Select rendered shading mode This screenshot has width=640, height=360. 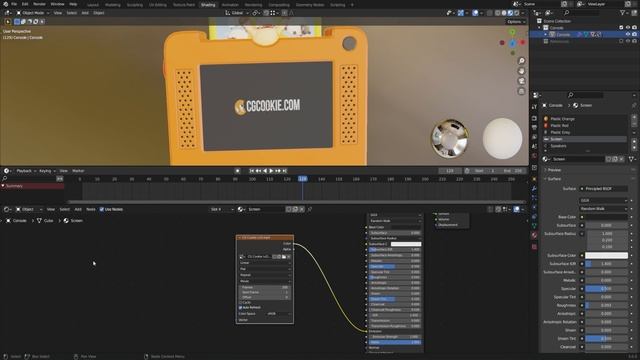click(516, 13)
